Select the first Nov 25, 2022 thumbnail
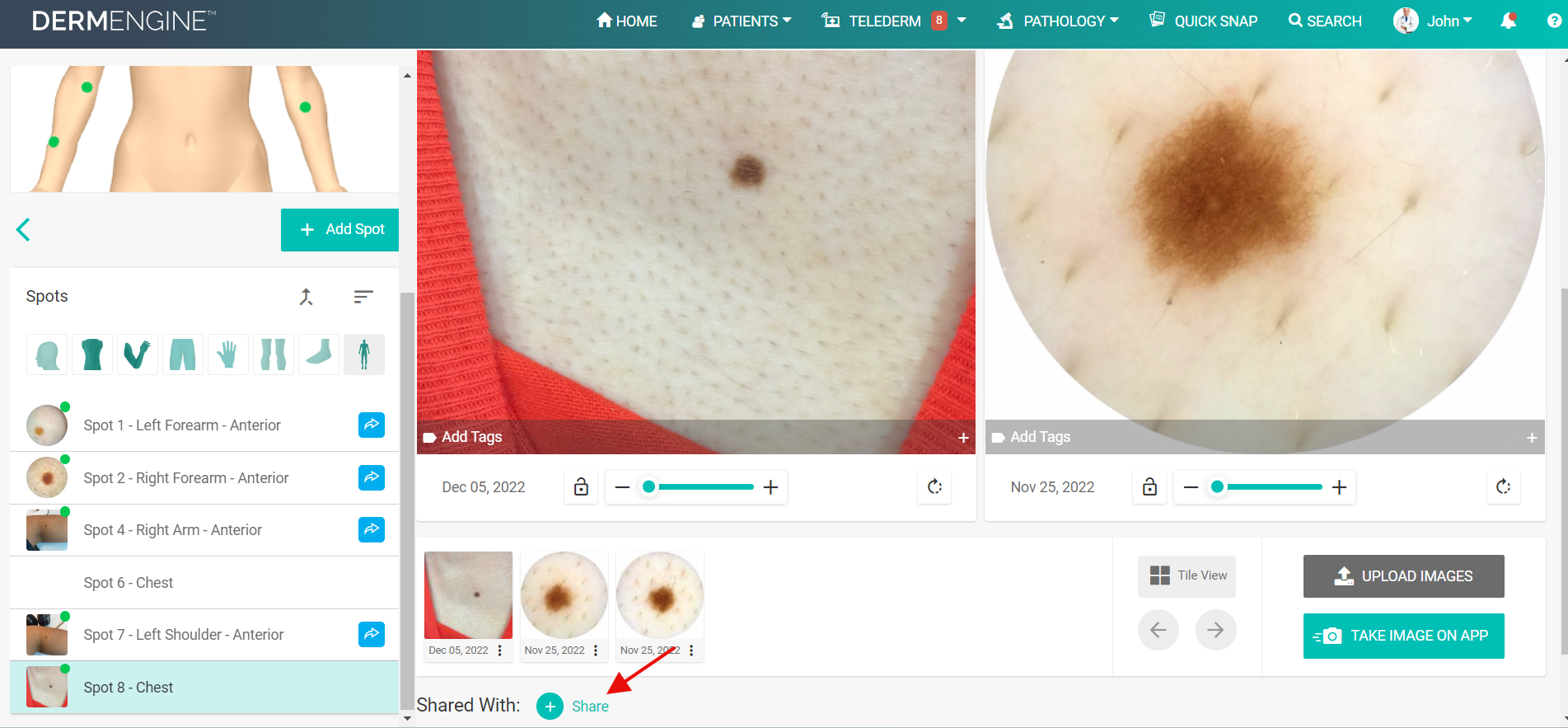 564,595
